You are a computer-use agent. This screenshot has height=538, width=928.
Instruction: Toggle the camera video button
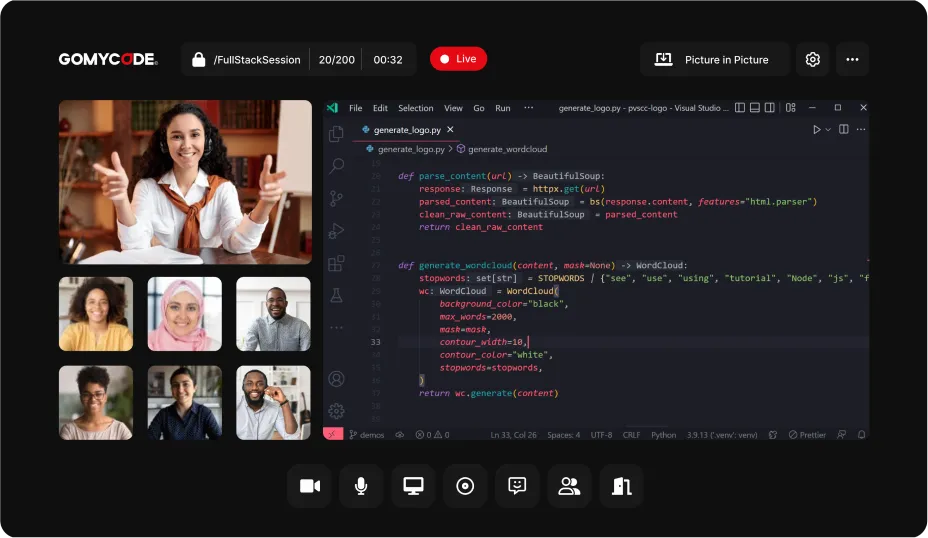pyautogui.click(x=310, y=487)
